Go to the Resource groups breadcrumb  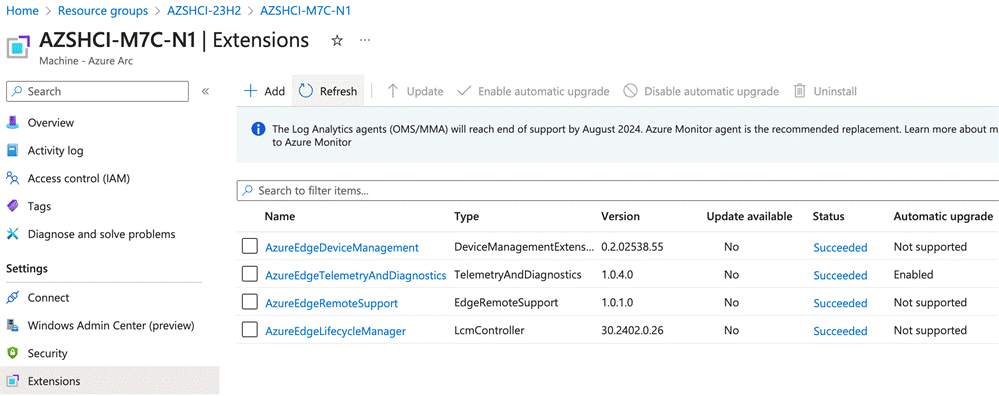103,11
